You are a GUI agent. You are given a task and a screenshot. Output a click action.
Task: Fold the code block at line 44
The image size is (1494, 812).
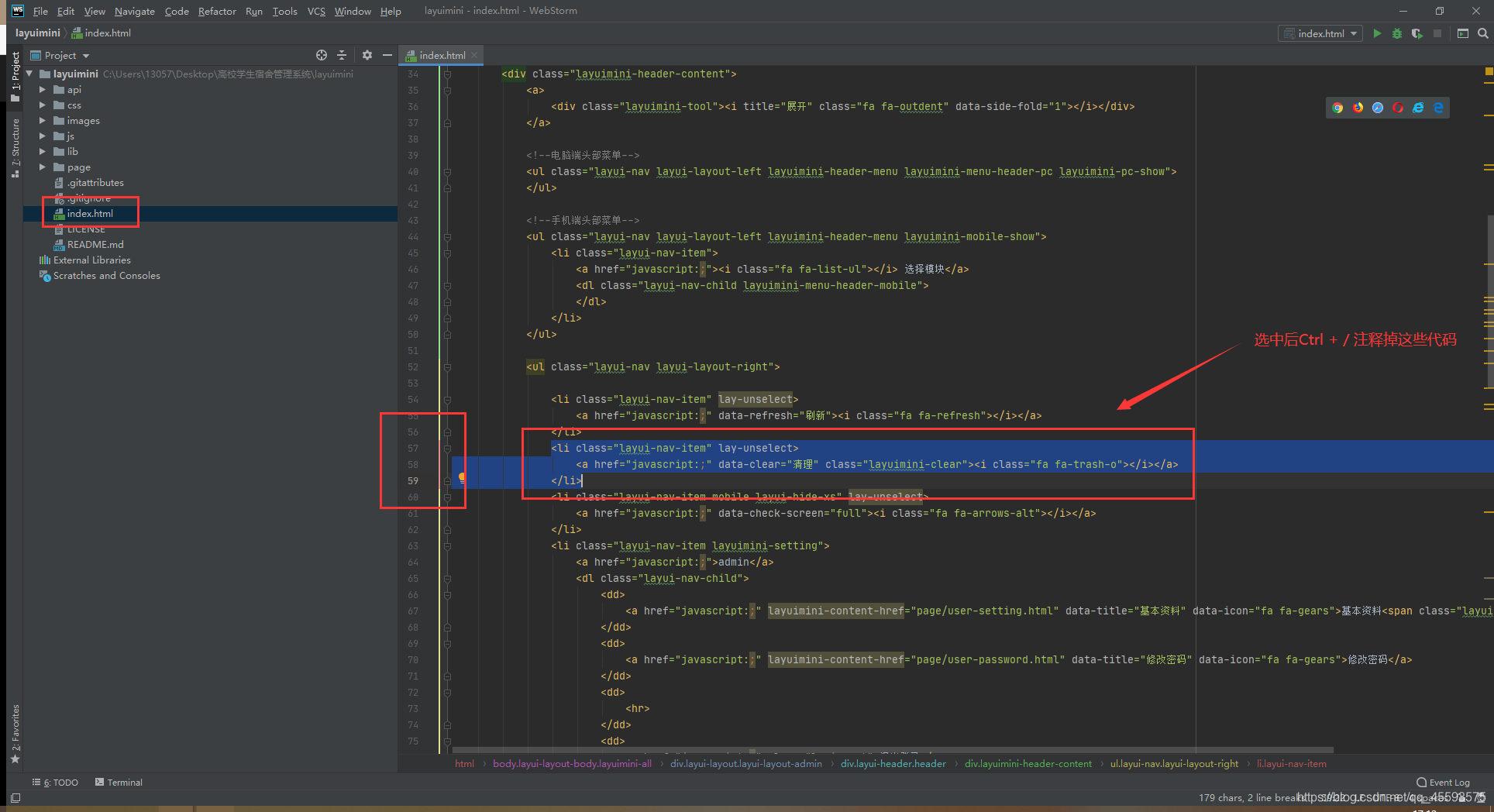(x=447, y=237)
